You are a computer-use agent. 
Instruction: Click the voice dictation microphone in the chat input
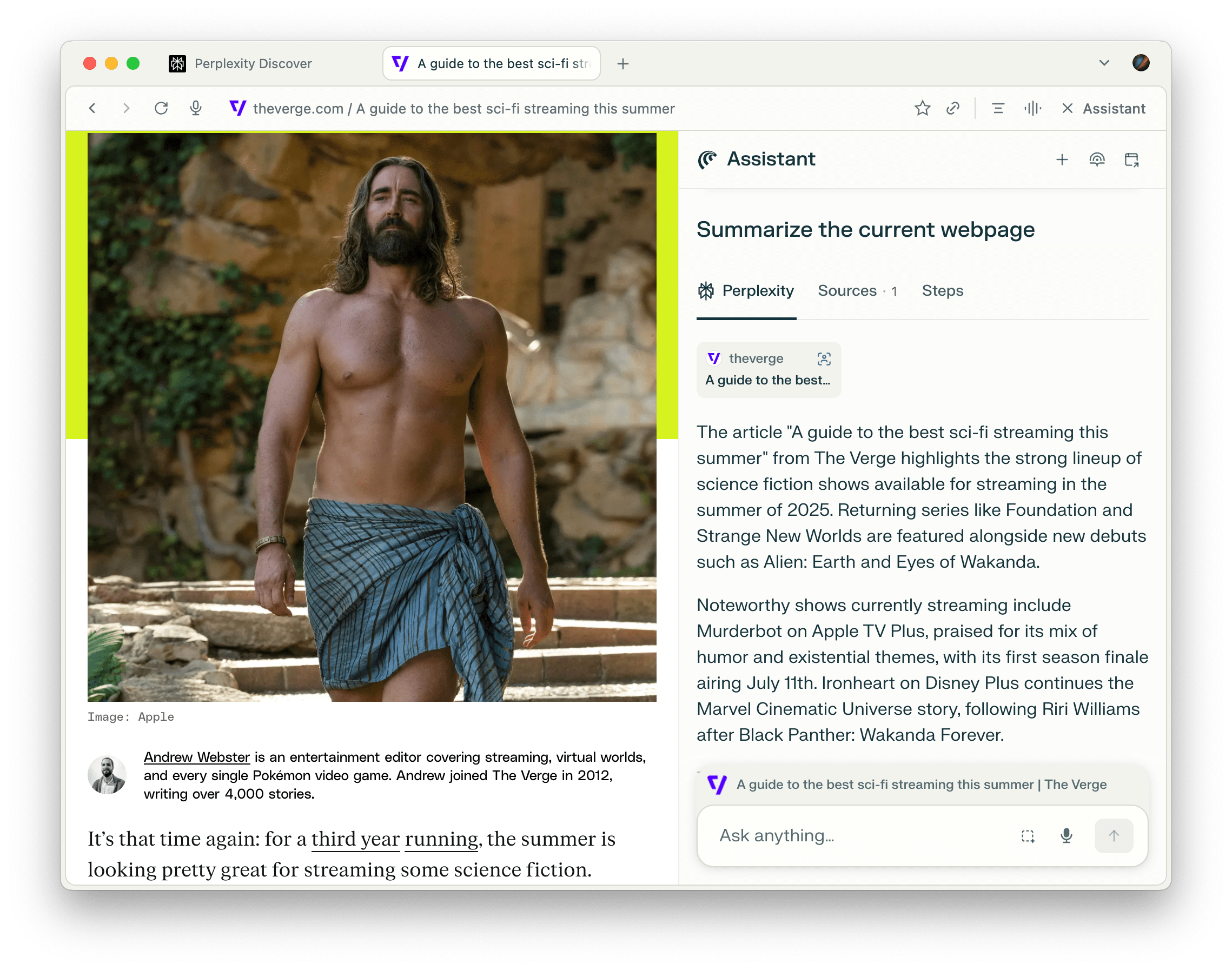coord(1067,835)
